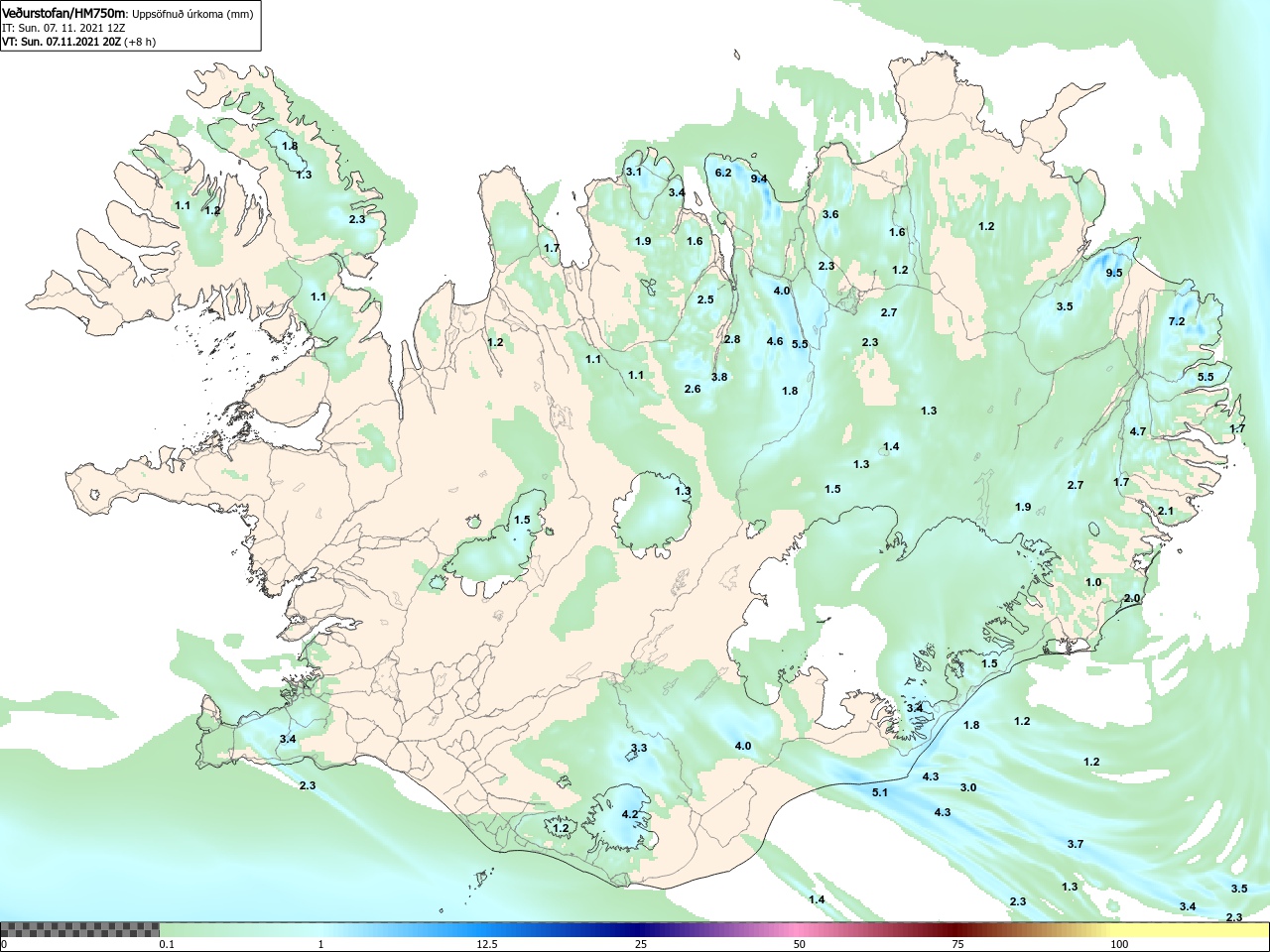
Task: Click the 4.2 value on the glacier
Action: 630,814
